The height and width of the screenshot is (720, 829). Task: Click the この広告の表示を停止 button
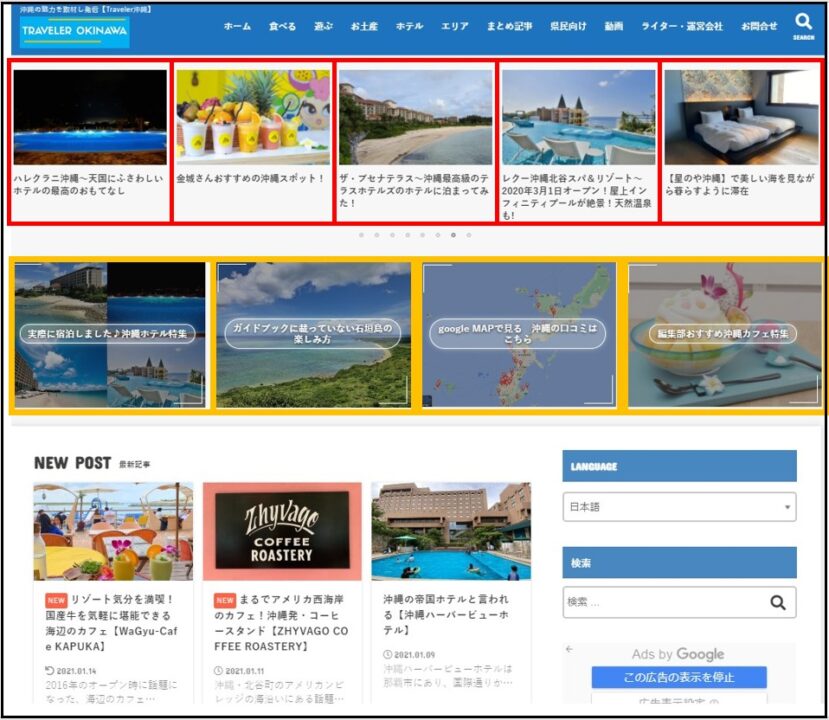(x=679, y=677)
